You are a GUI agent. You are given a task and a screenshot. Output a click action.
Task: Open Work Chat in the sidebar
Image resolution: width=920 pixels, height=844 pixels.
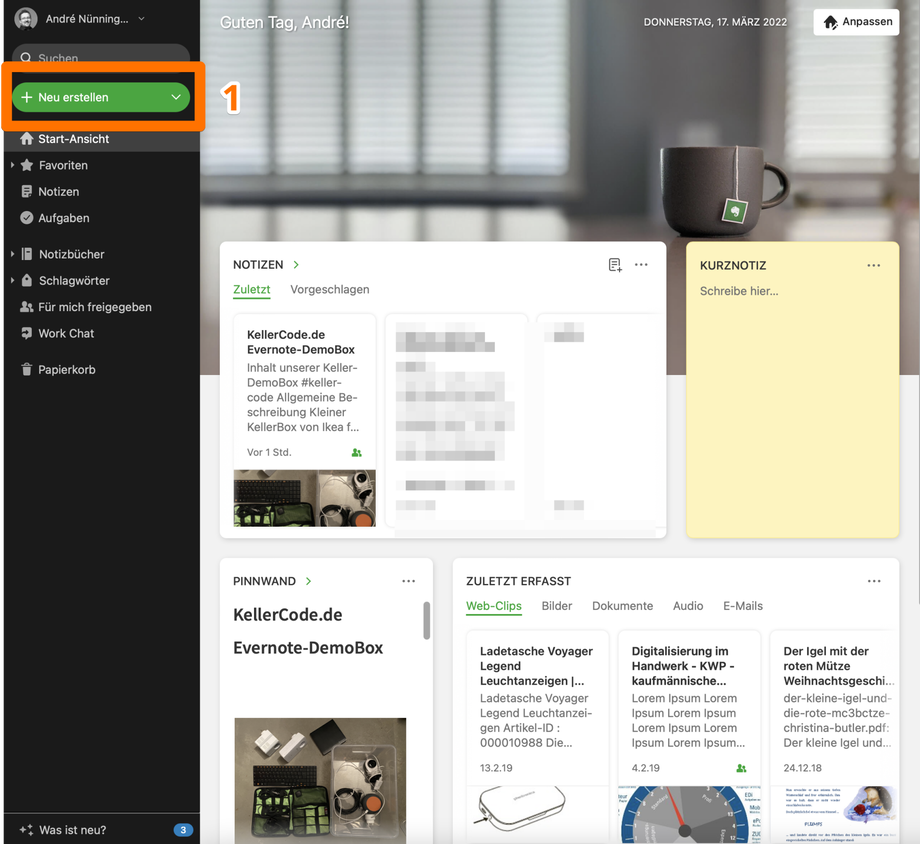click(57, 333)
